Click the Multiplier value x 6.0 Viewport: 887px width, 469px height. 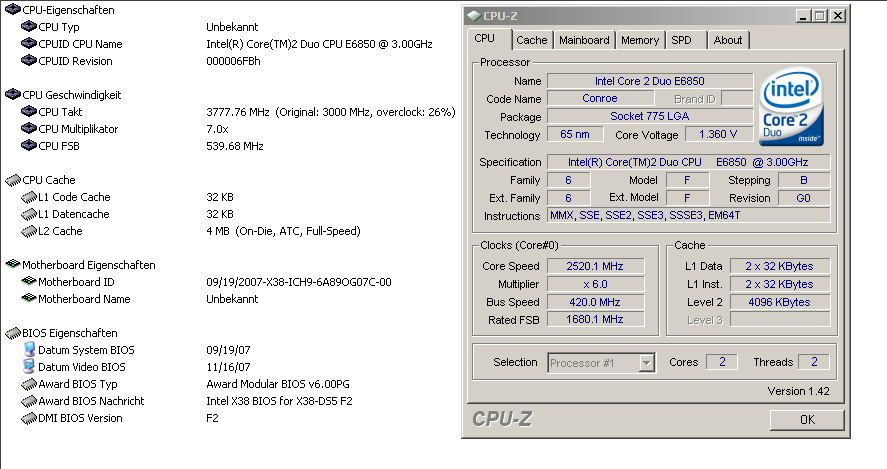(x=595, y=284)
